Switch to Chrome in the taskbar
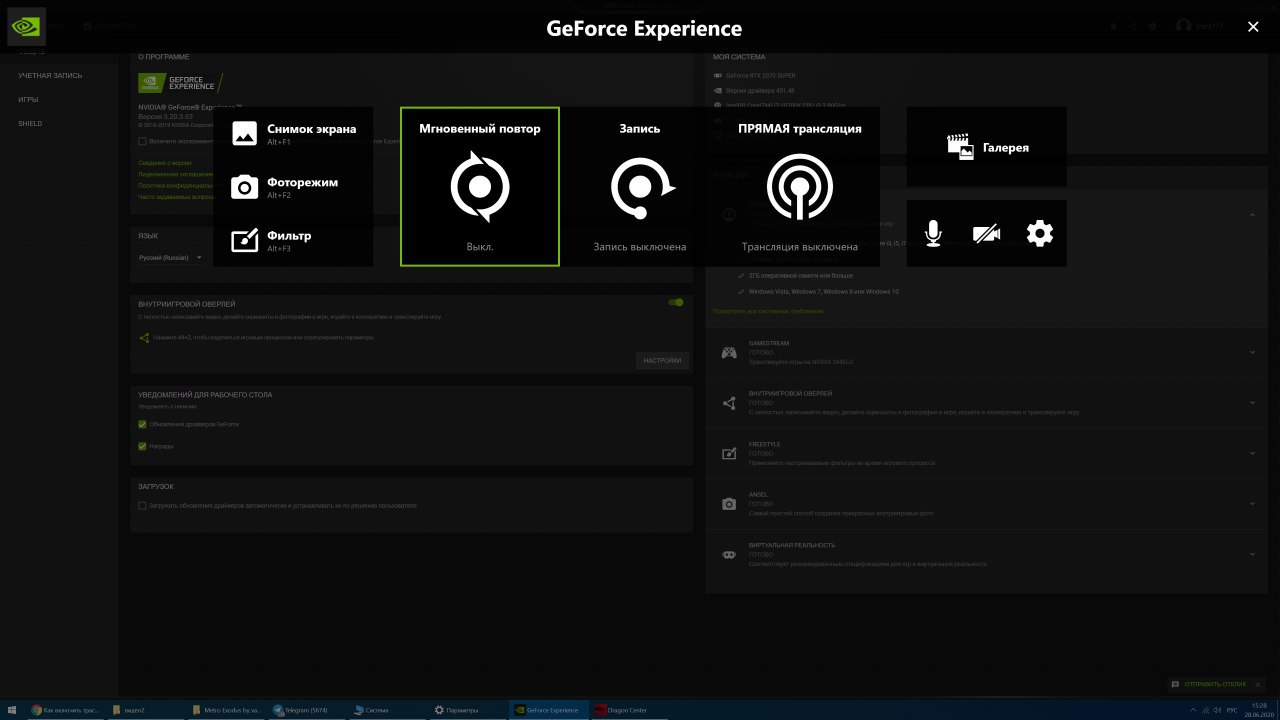This screenshot has height=720, width=1280. point(65,710)
